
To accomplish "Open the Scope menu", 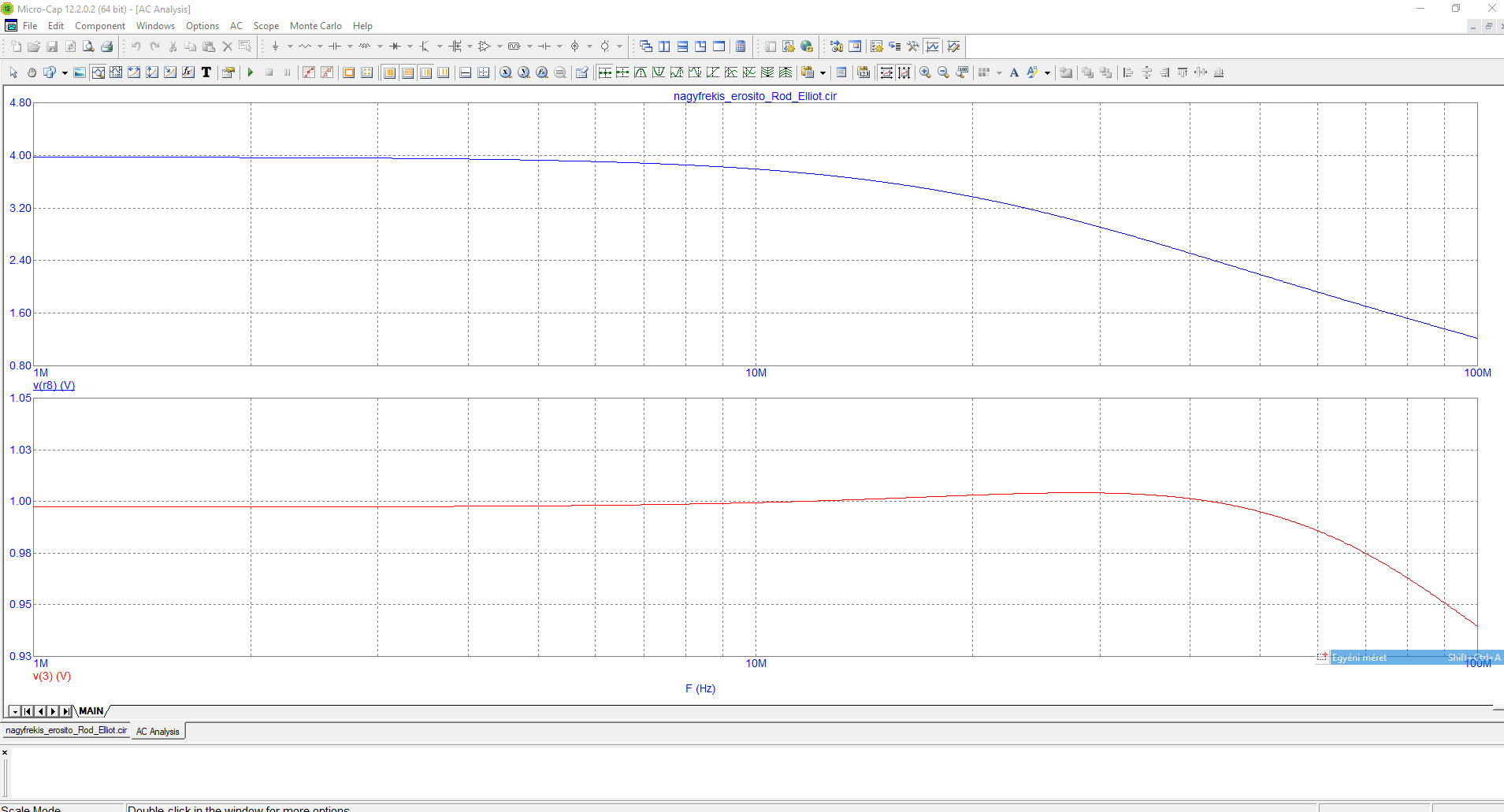I will pos(266,26).
